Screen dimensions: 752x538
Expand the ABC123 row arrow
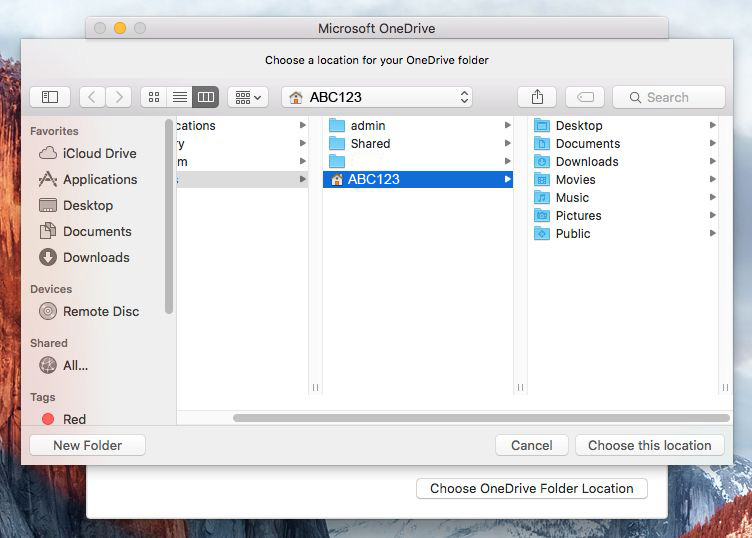(x=507, y=179)
